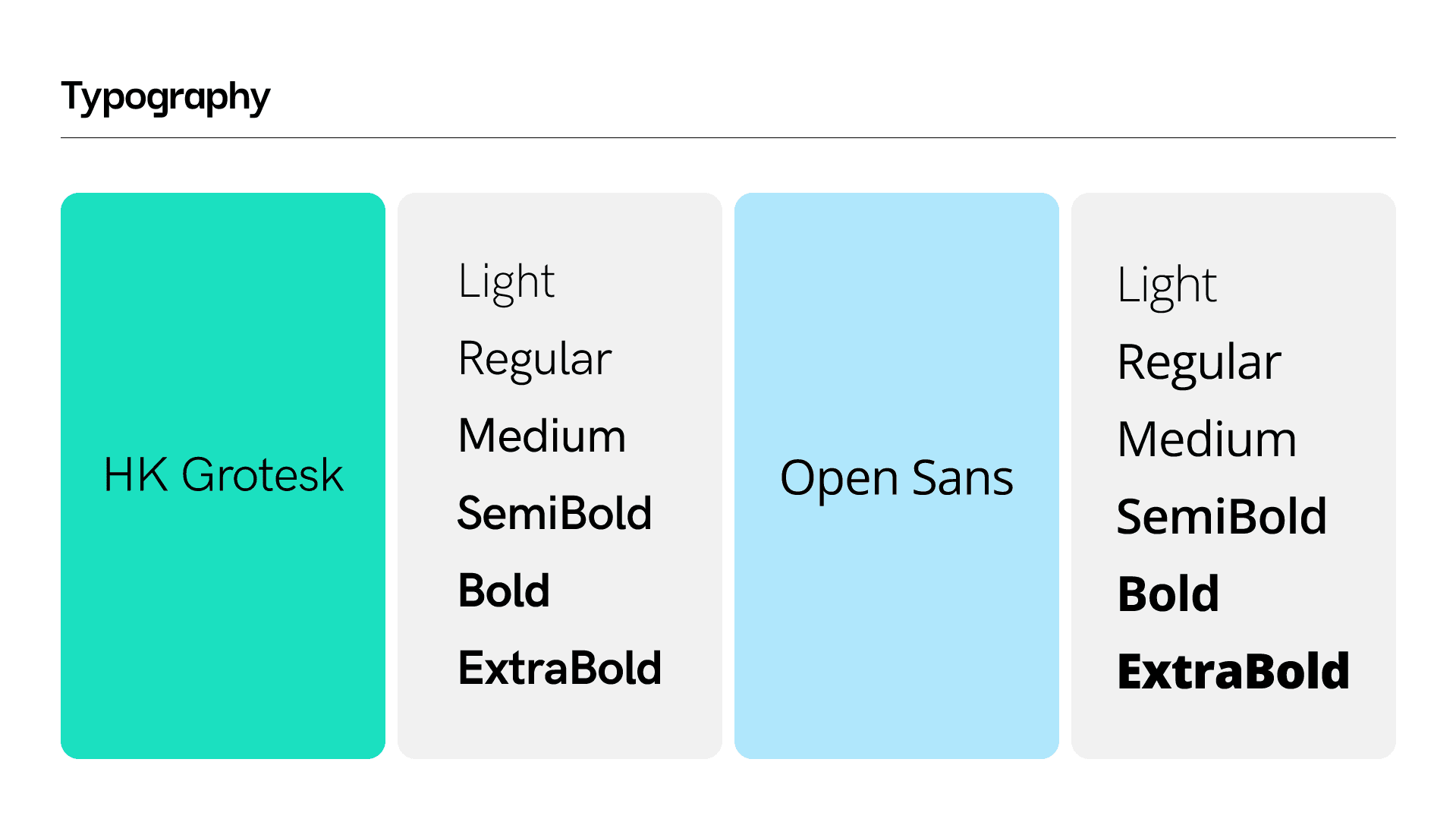Select the HK Grotesk label
Screen dimensions: 1456x819
[x=223, y=475]
